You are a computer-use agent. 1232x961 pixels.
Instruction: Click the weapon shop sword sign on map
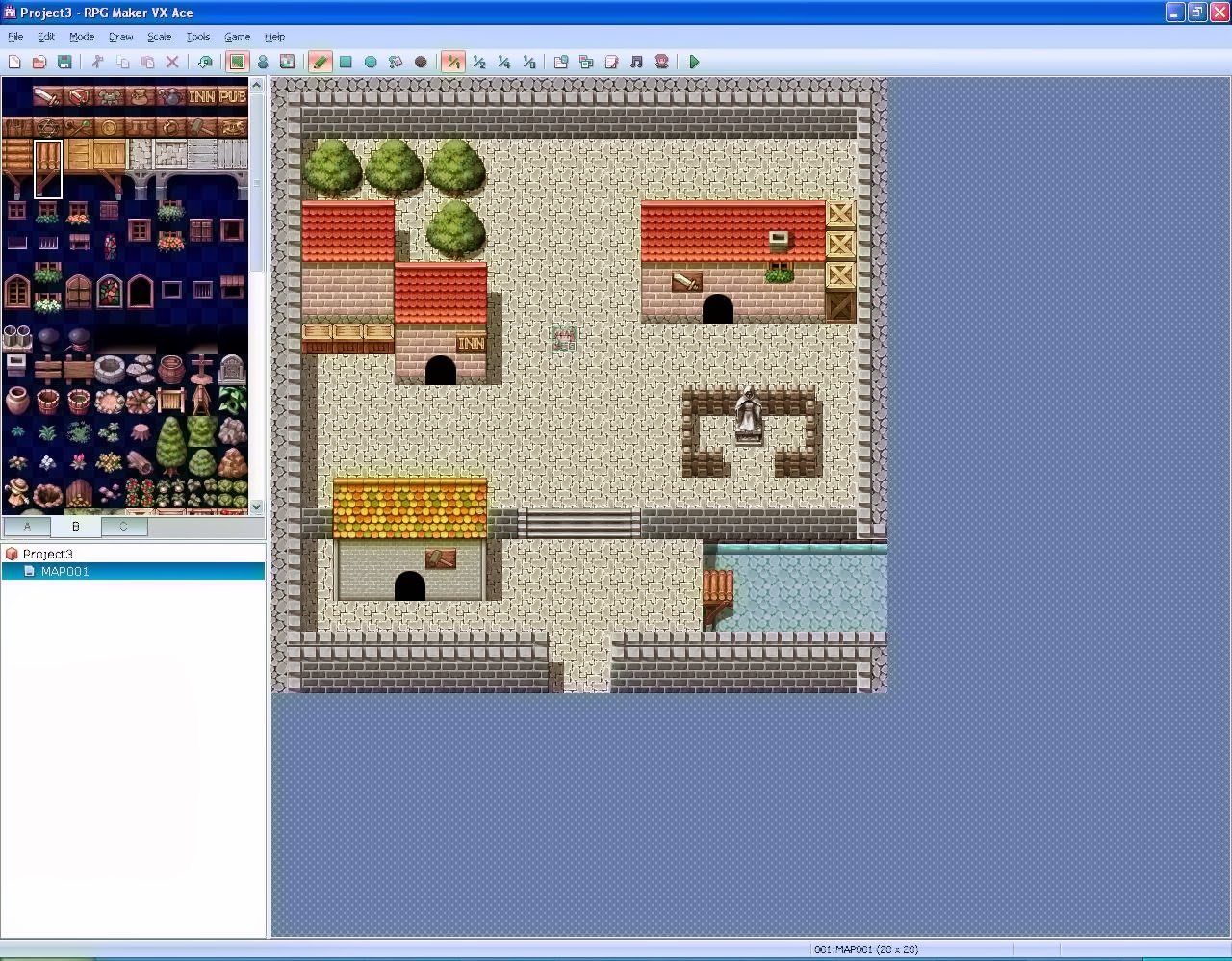tap(686, 281)
